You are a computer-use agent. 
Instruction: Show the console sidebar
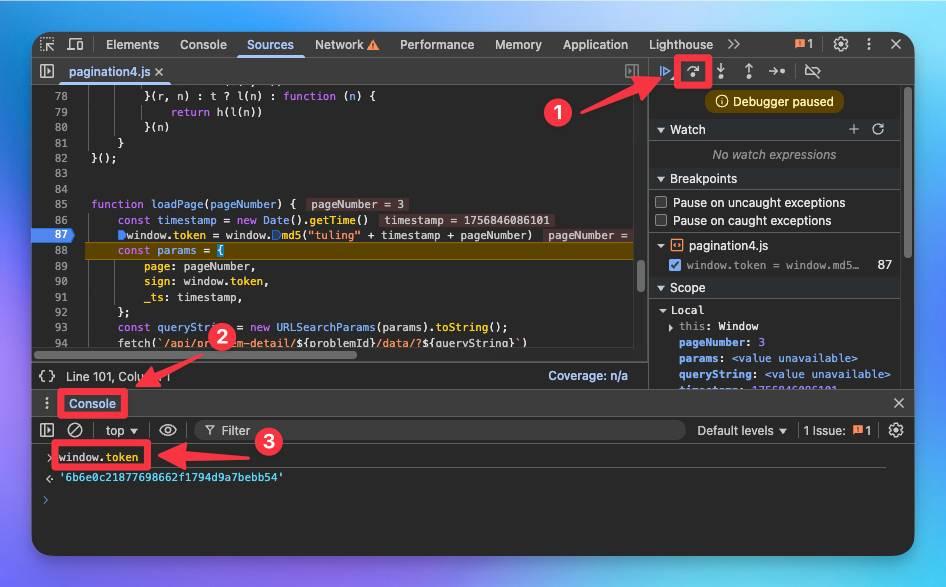(47, 430)
